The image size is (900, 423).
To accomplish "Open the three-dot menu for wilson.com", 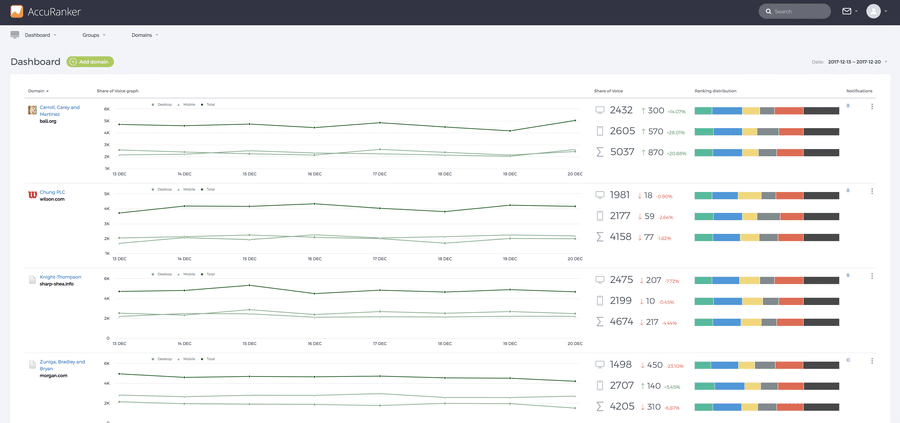I will tap(872, 191).
